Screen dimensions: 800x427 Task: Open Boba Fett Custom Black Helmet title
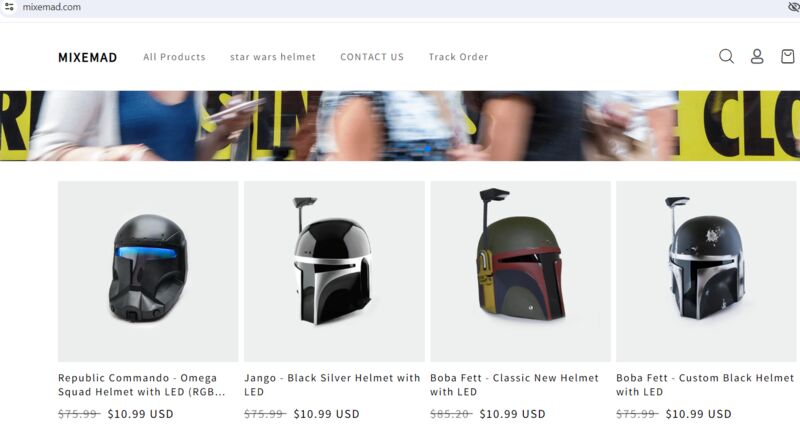click(705, 385)
